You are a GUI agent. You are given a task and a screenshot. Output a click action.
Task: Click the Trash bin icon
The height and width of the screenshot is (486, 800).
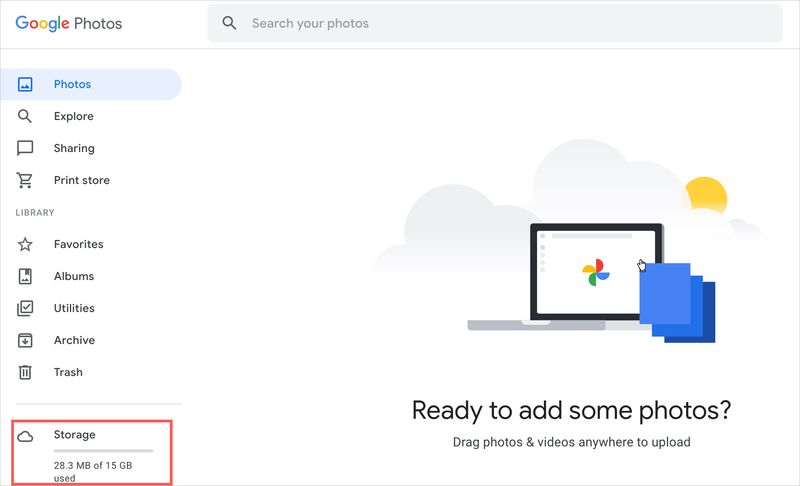[x=25, y=372]
